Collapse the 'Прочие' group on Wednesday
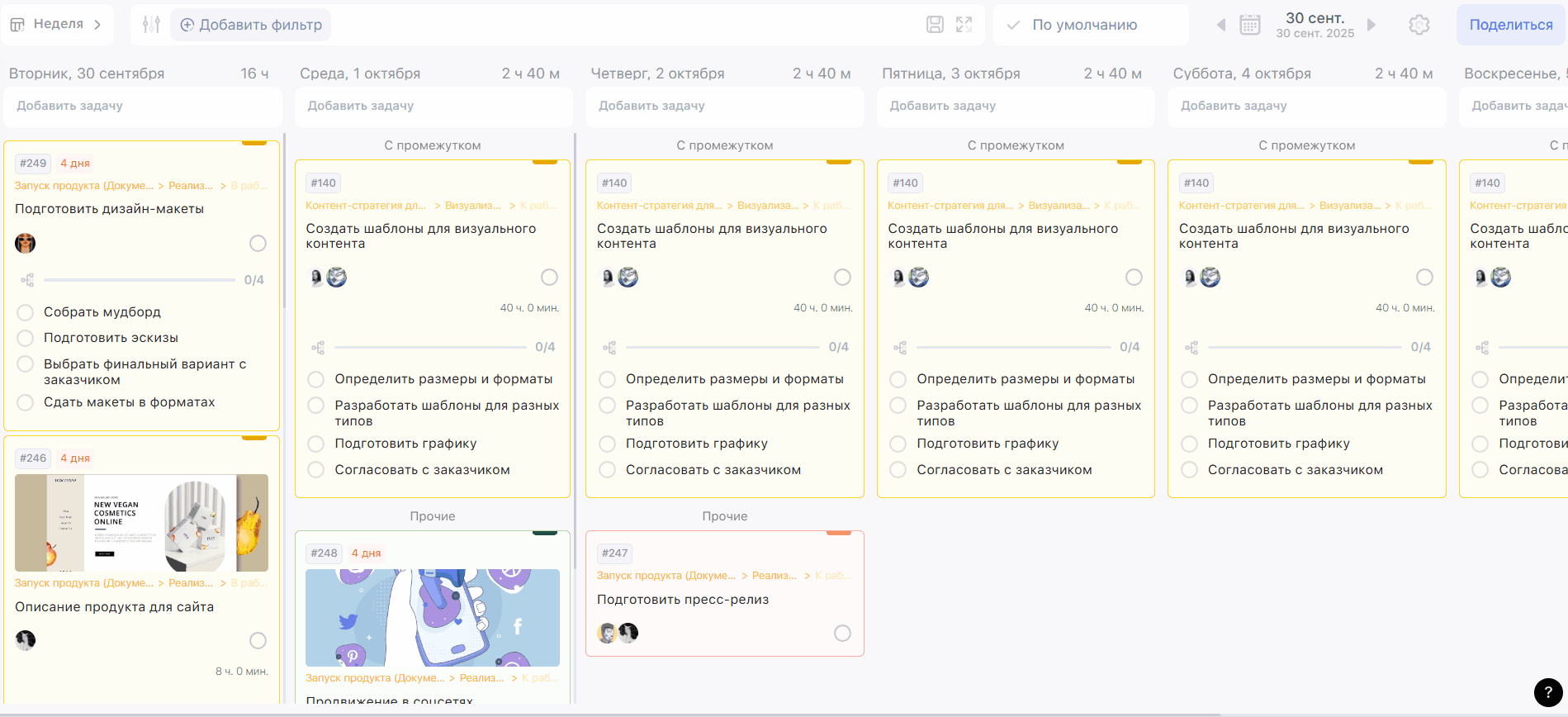 (433, 516)
